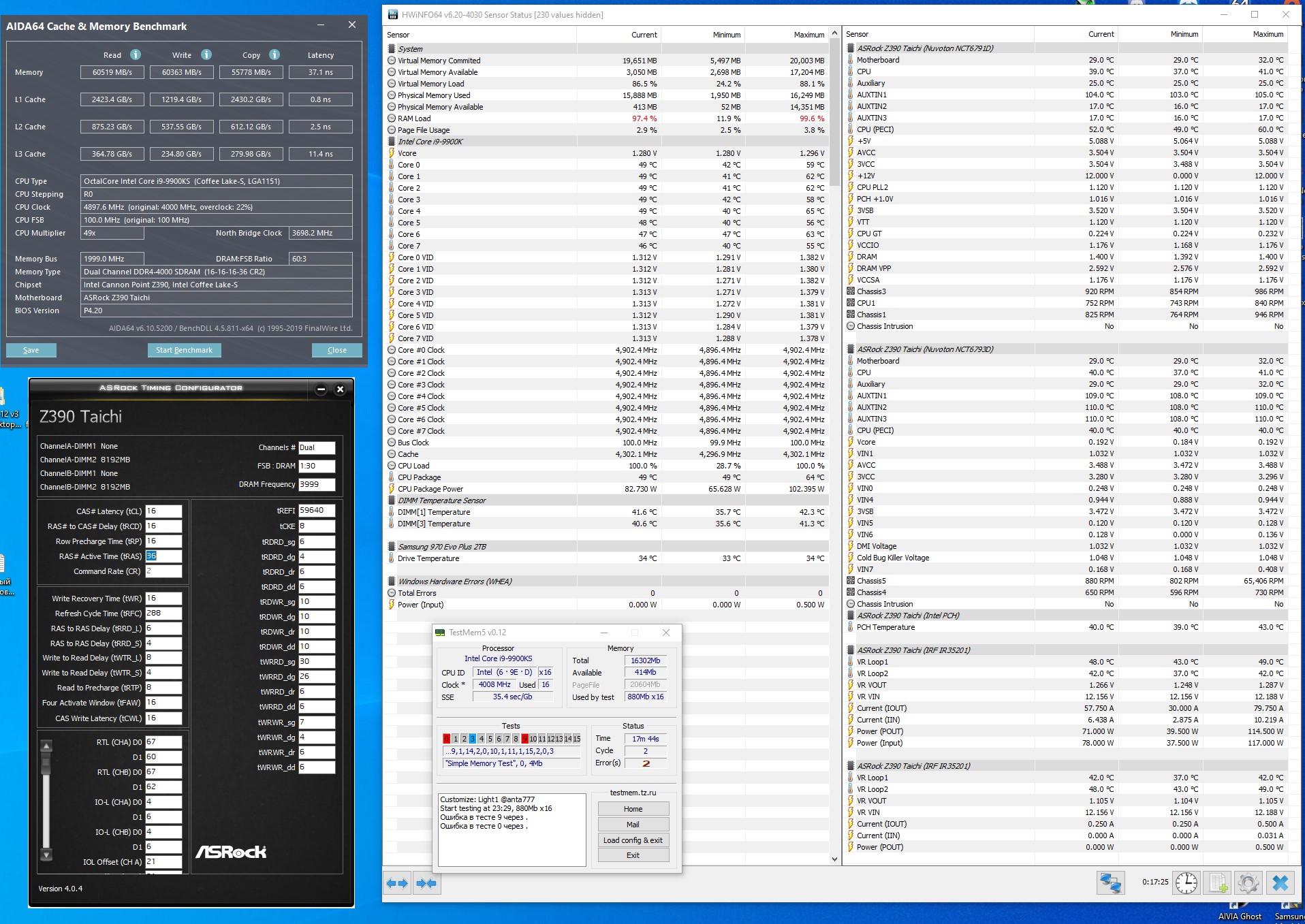Click the logging sheet icon with plus in HWiNFO
Screen dimensions: 1305x924
(1218, 883)
